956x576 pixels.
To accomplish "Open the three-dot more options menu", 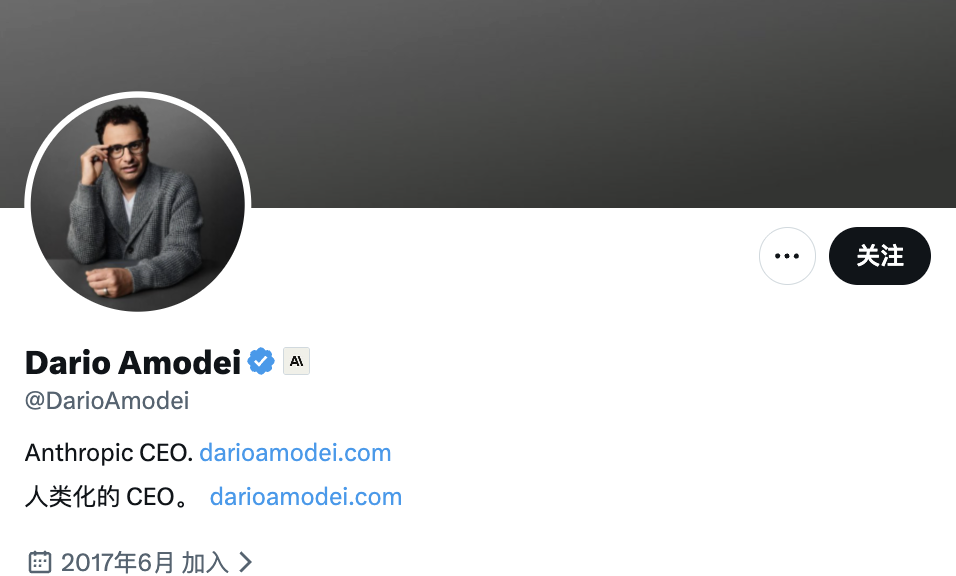I will pyautogui.click(x=787, y=256).
